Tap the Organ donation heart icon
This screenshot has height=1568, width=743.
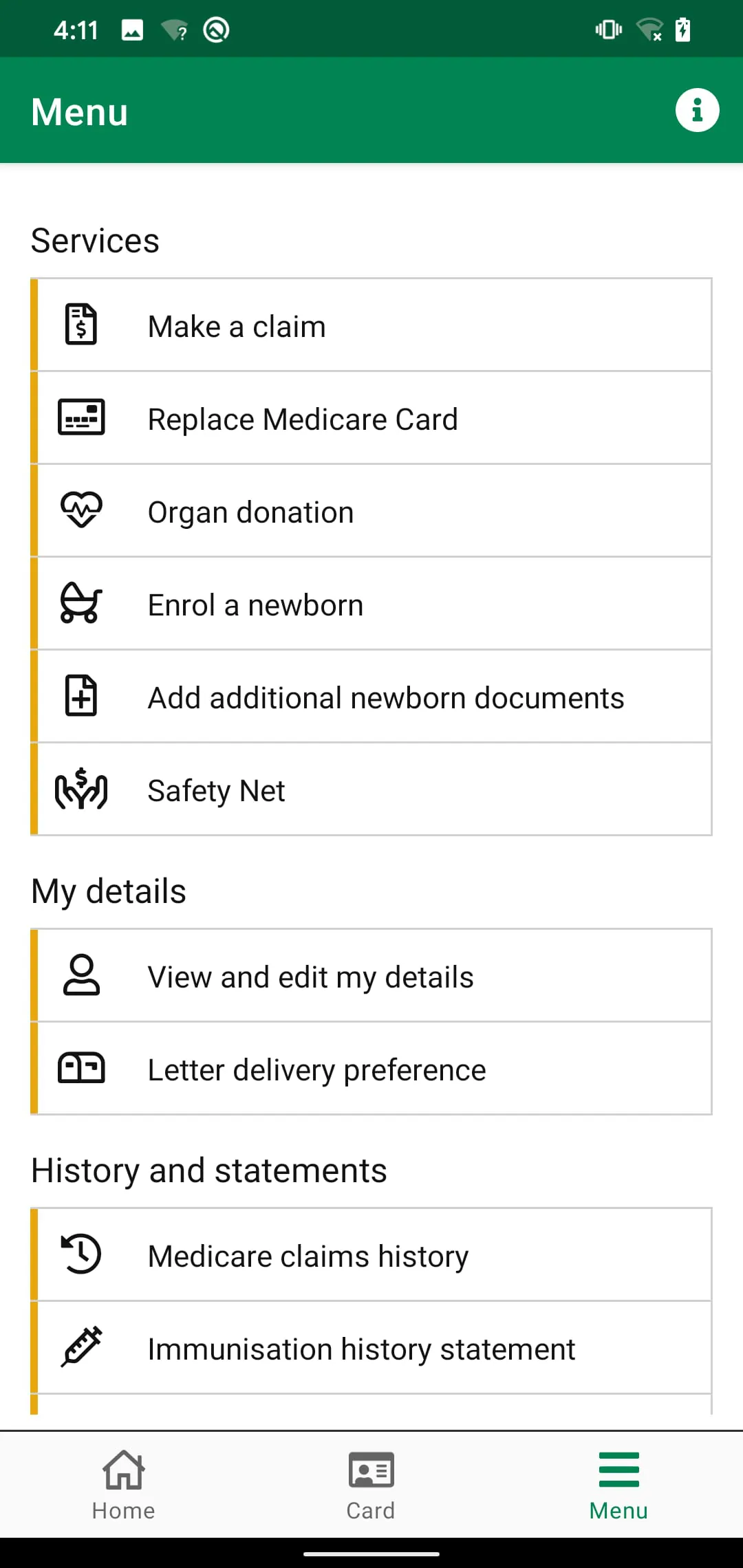tap(81, 510)
